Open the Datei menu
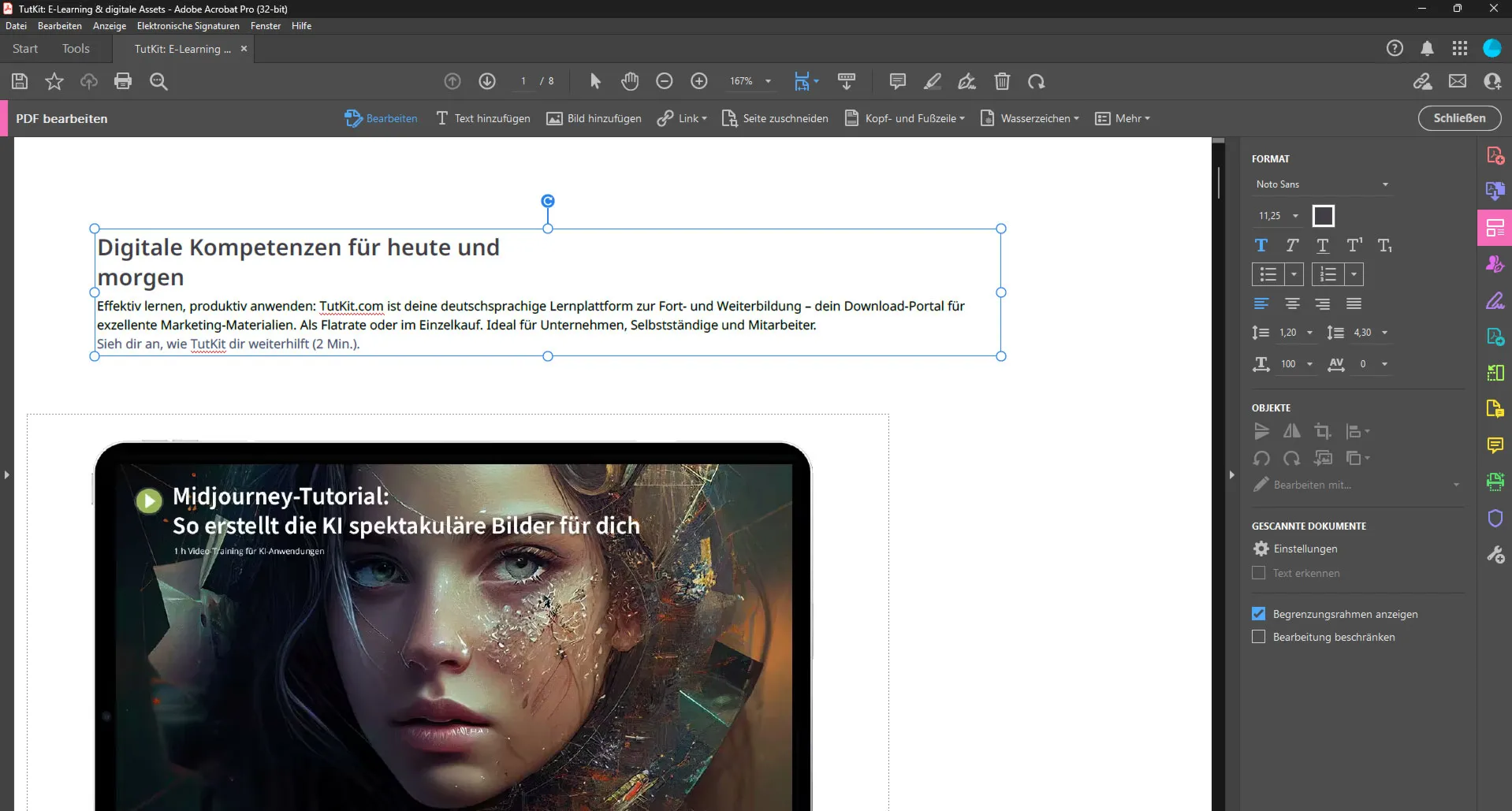Screen dimensions: 1512x811 [16, 26]
